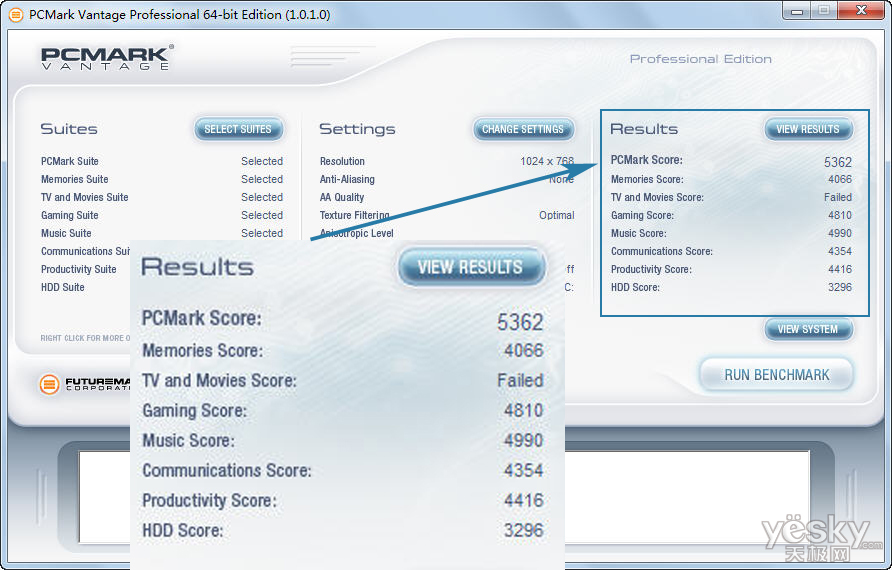Click the small Results section heading
This screenshot has width=892, height=570.
click(644, 129)
